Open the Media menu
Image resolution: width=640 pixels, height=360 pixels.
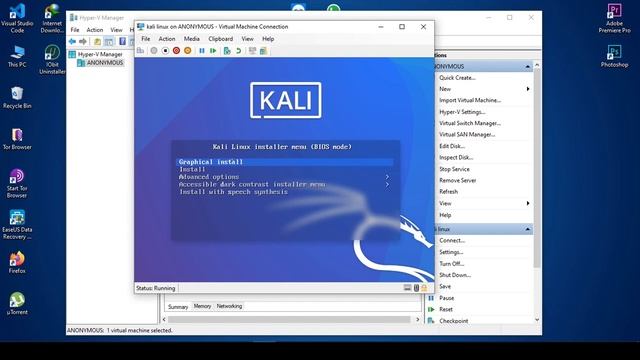pyautogui.click(x=191, y=39)
